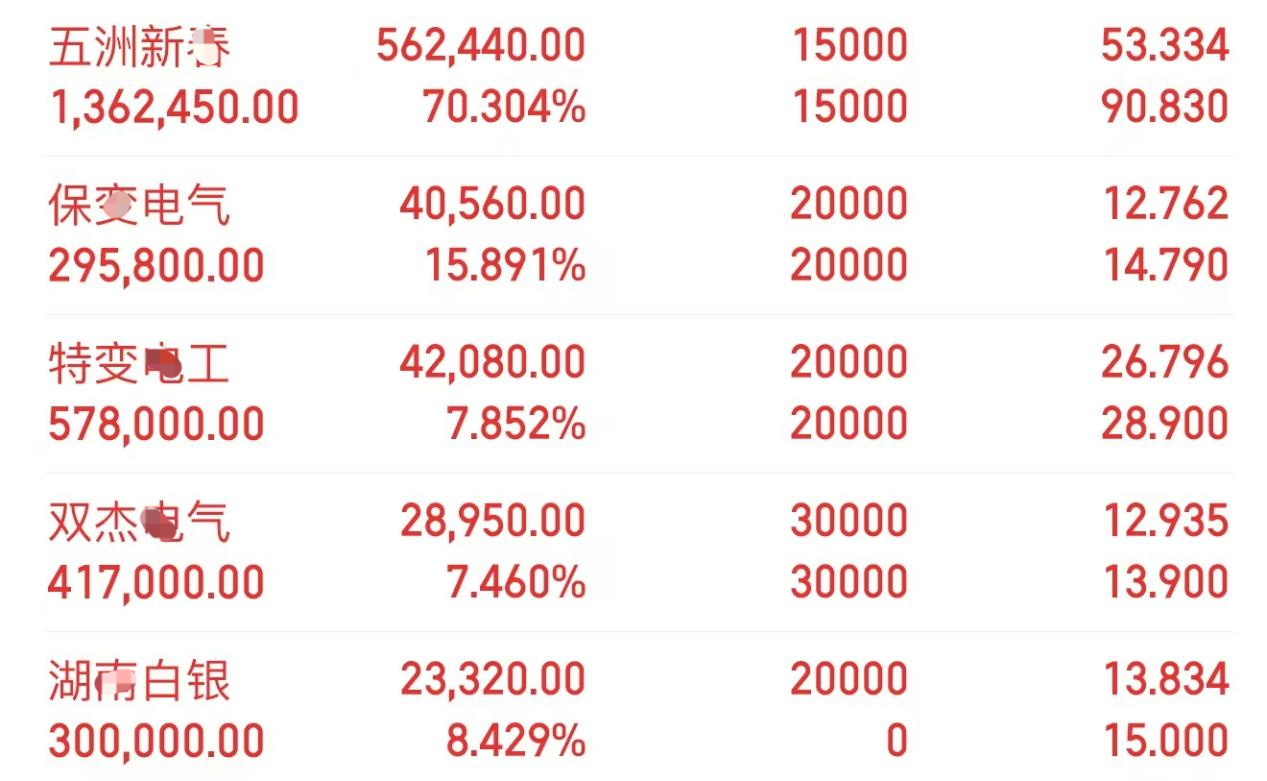Select the 8.429% gain percentage

click(516, 741)
